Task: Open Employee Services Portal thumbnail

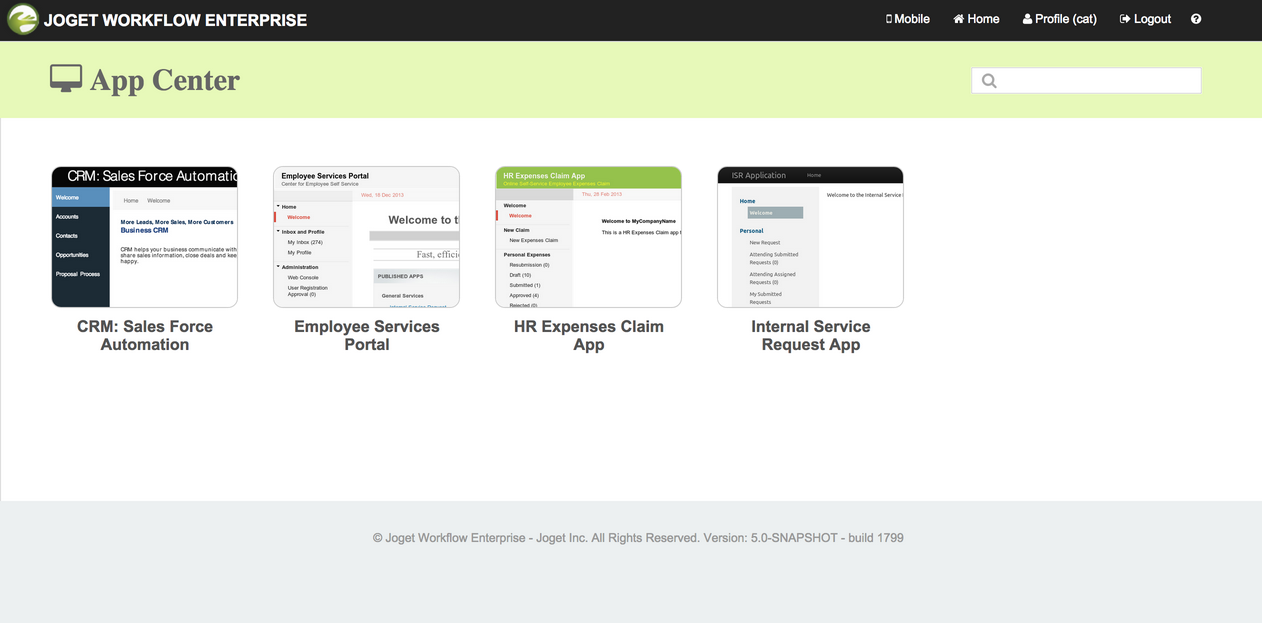Action: pyautogui.click(x=367, y=237)
